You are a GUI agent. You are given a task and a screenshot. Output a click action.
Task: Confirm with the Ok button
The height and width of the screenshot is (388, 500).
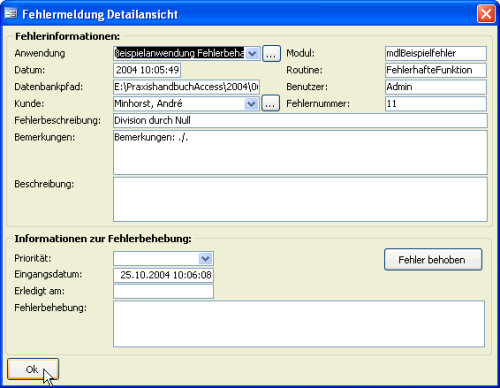pos(33,369)
